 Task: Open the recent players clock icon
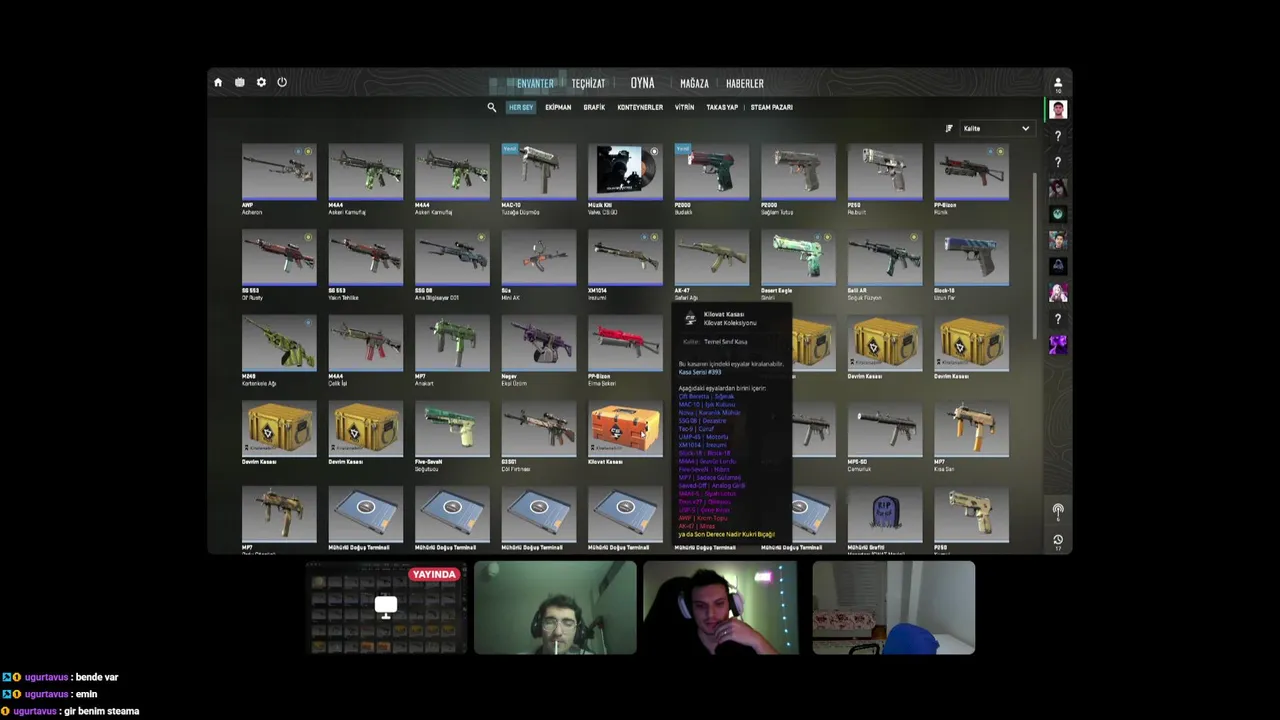1058,540
